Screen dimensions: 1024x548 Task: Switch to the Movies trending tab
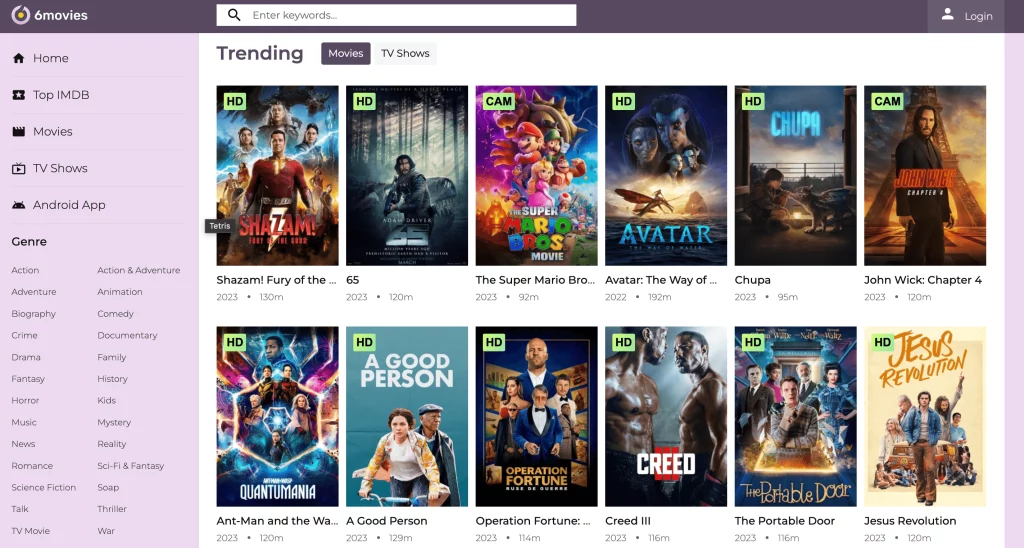(x=345, y=54)
